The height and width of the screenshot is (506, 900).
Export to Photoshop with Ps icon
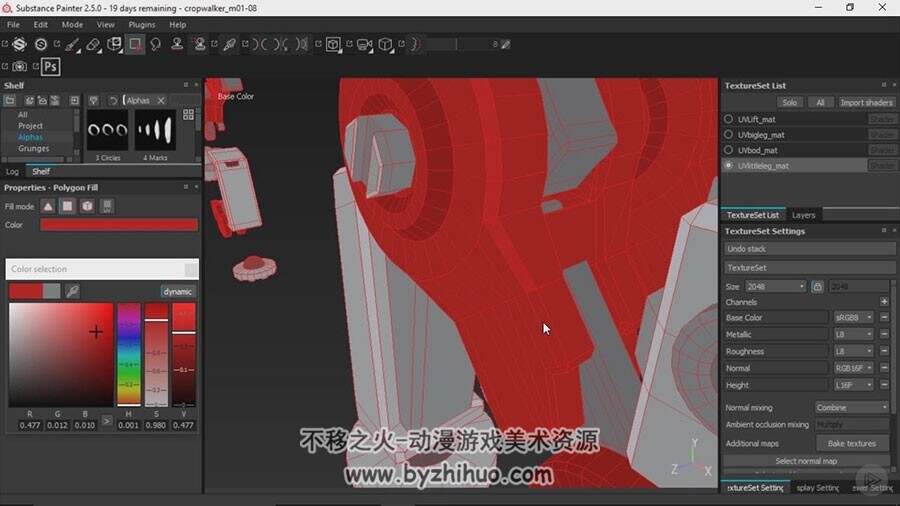coord(51,67)
